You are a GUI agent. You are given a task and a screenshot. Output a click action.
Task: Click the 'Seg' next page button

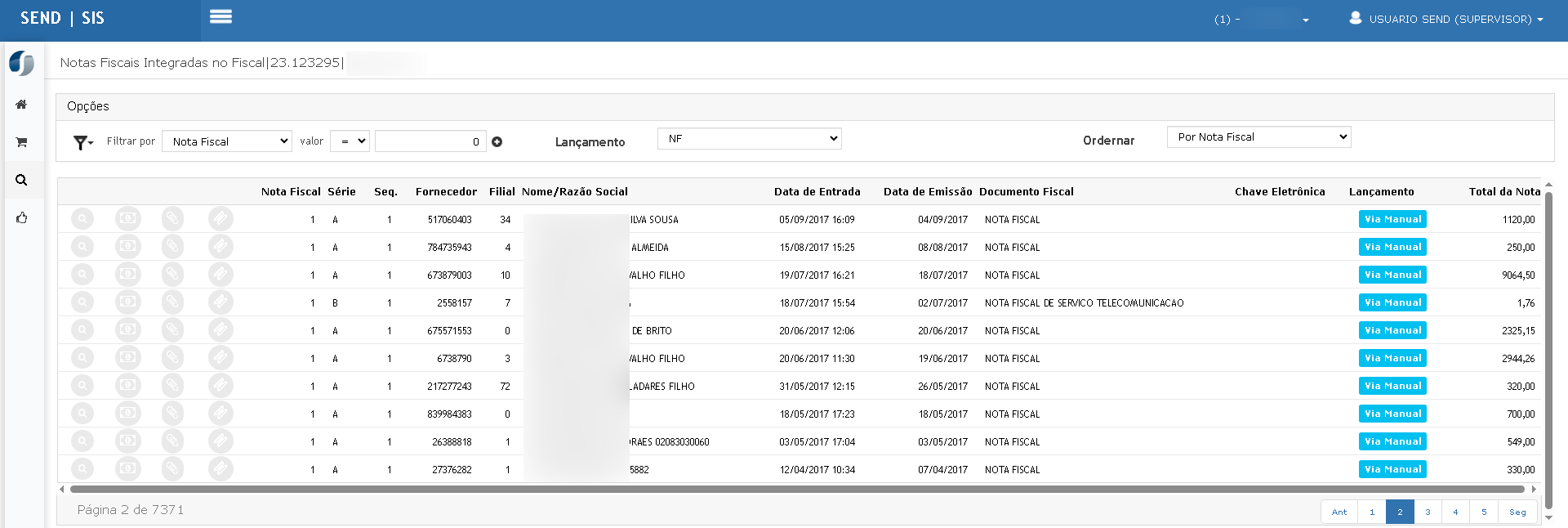point(1517,512)
